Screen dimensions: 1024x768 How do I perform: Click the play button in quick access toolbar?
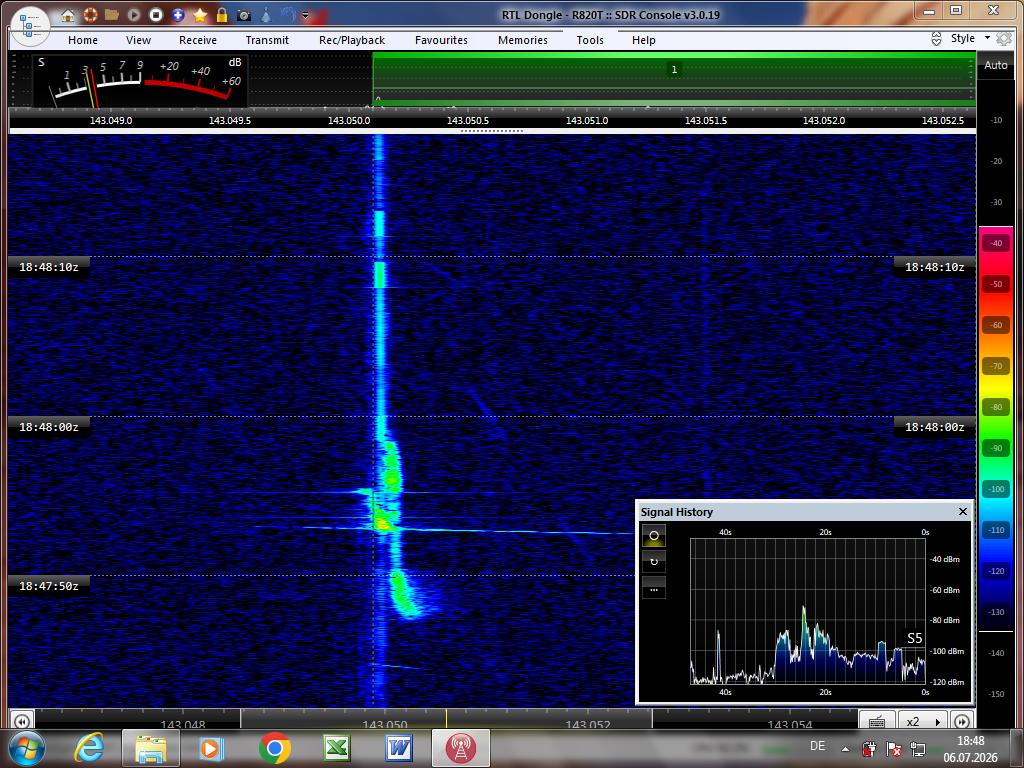pyautogui.click(x=134, y=14)
